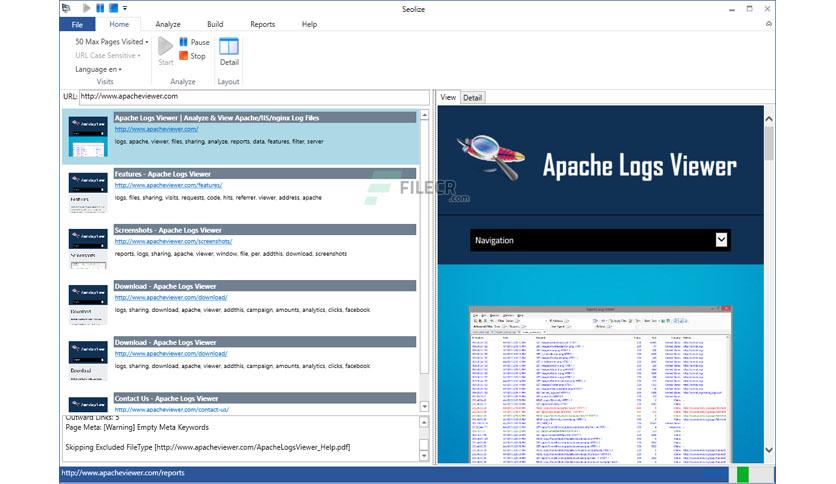The width and height of the screenshot is (836, 484).
Task: Click the 'Empty Meta Keywords' warning line
Action: coord(137,427)
